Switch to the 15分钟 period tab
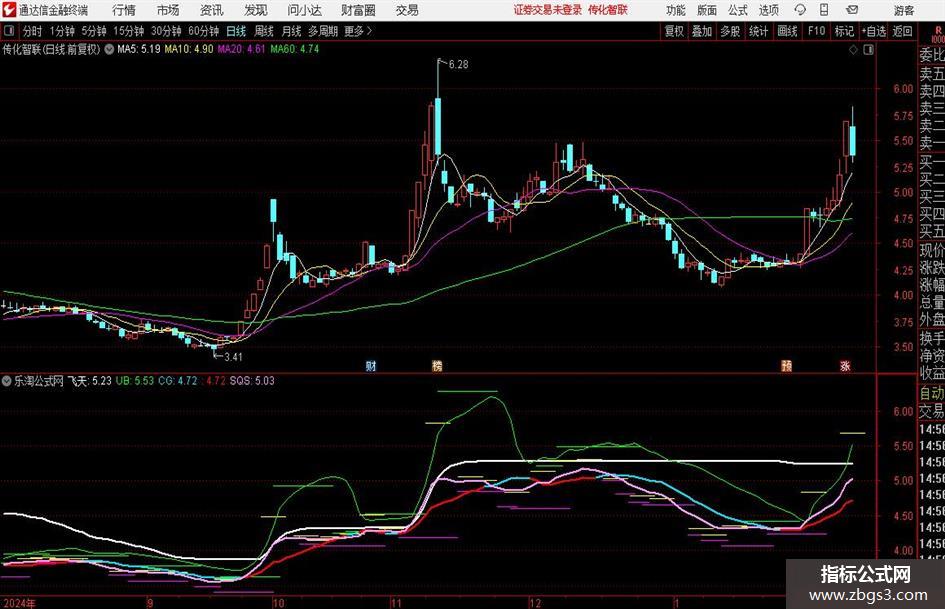 pyautogui.click(x=129, y=31)
